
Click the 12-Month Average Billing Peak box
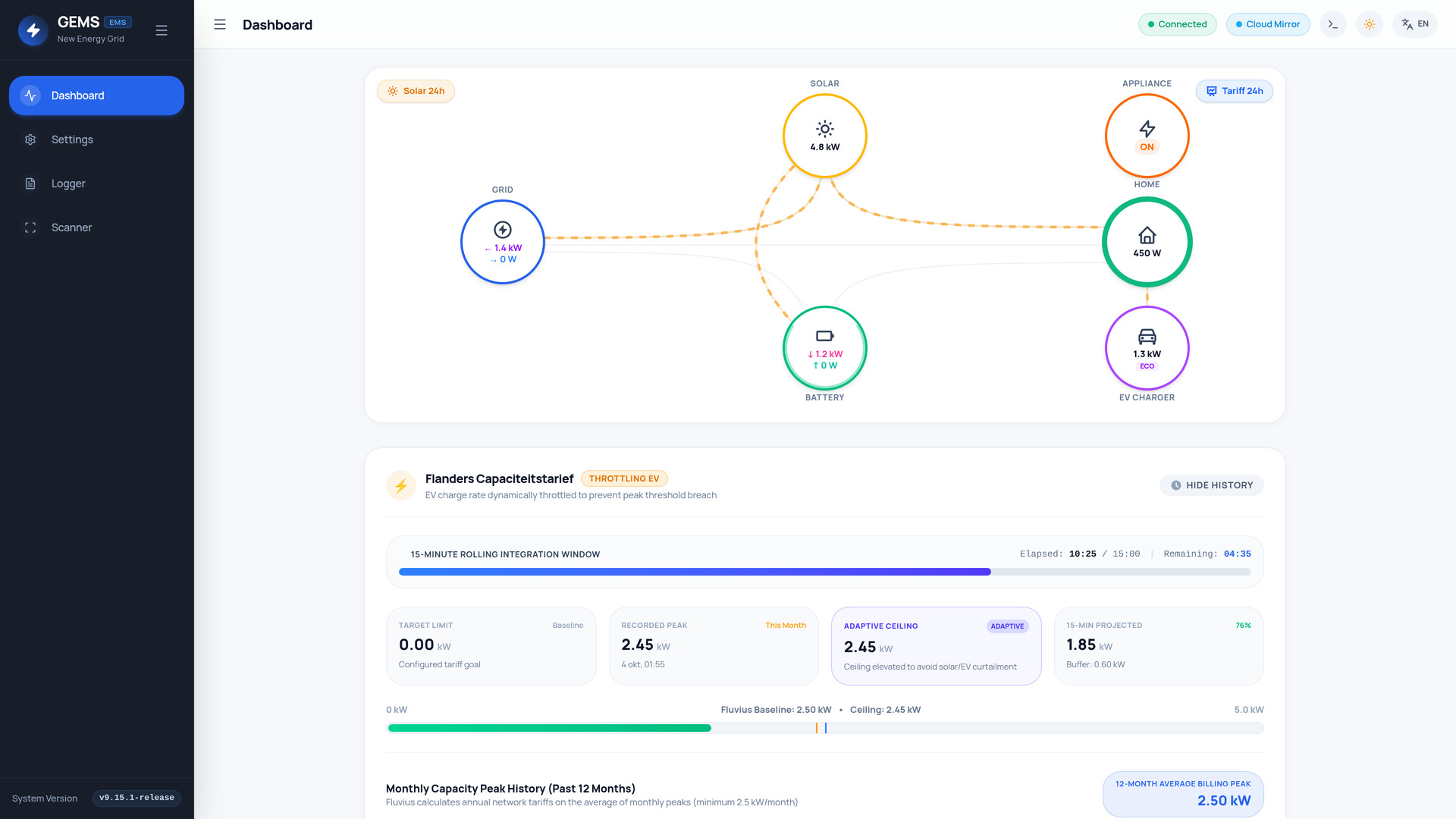click(x=1183, y=794)
